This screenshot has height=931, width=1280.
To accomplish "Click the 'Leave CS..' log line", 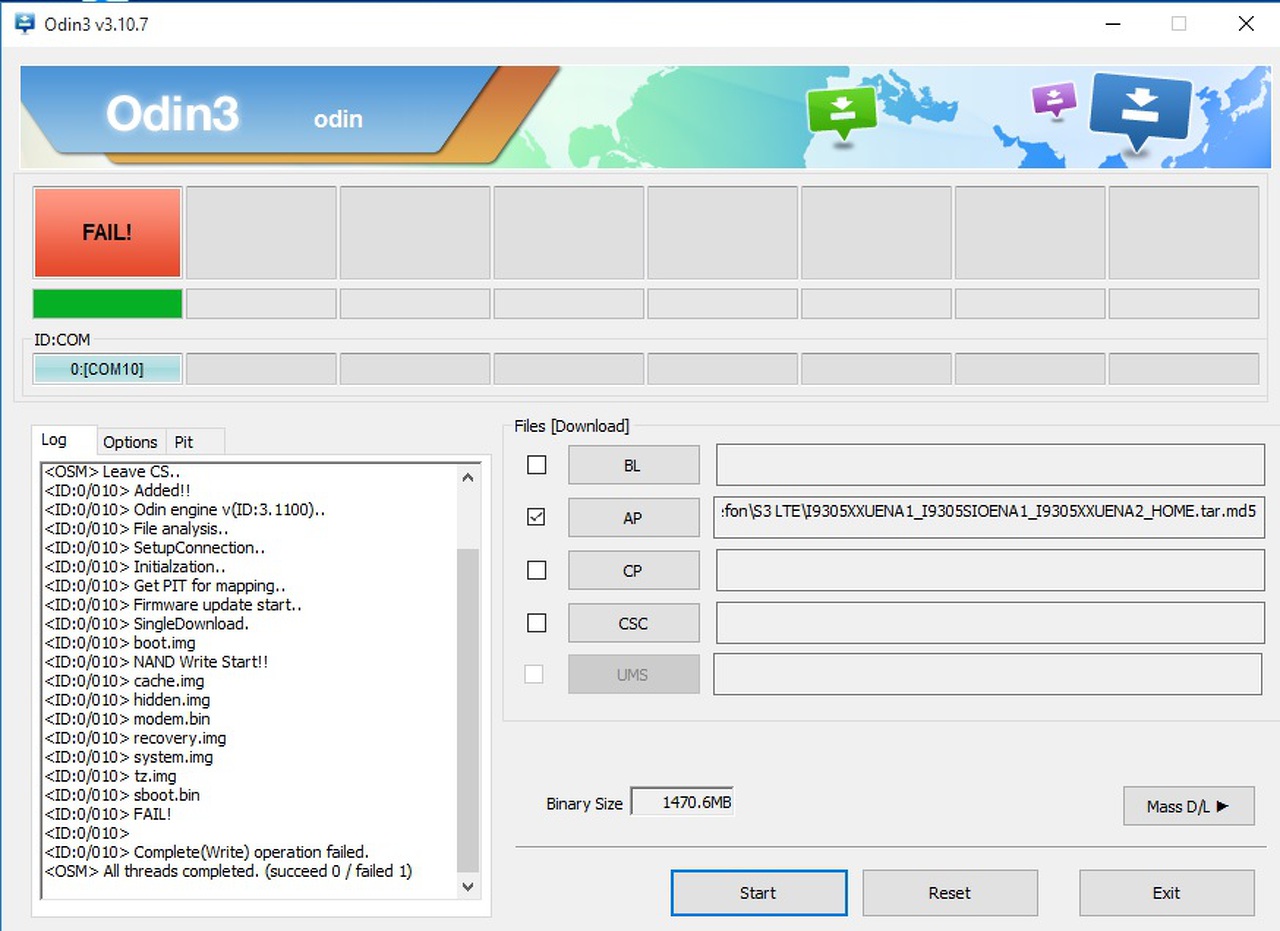I will pos(112,472).
